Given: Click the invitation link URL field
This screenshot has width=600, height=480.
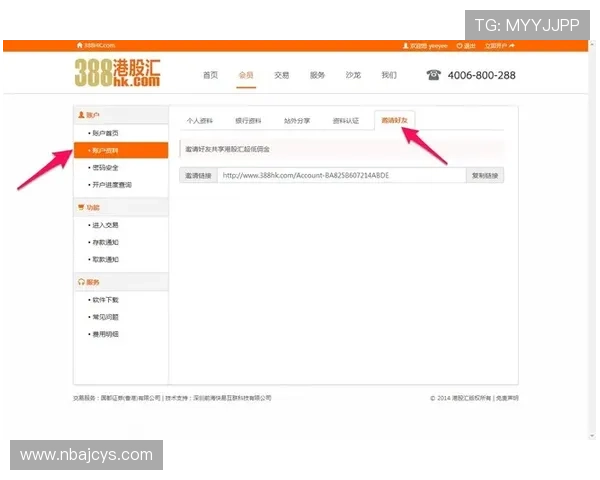Looking at the screenshot, I should [x=342, y=175].
